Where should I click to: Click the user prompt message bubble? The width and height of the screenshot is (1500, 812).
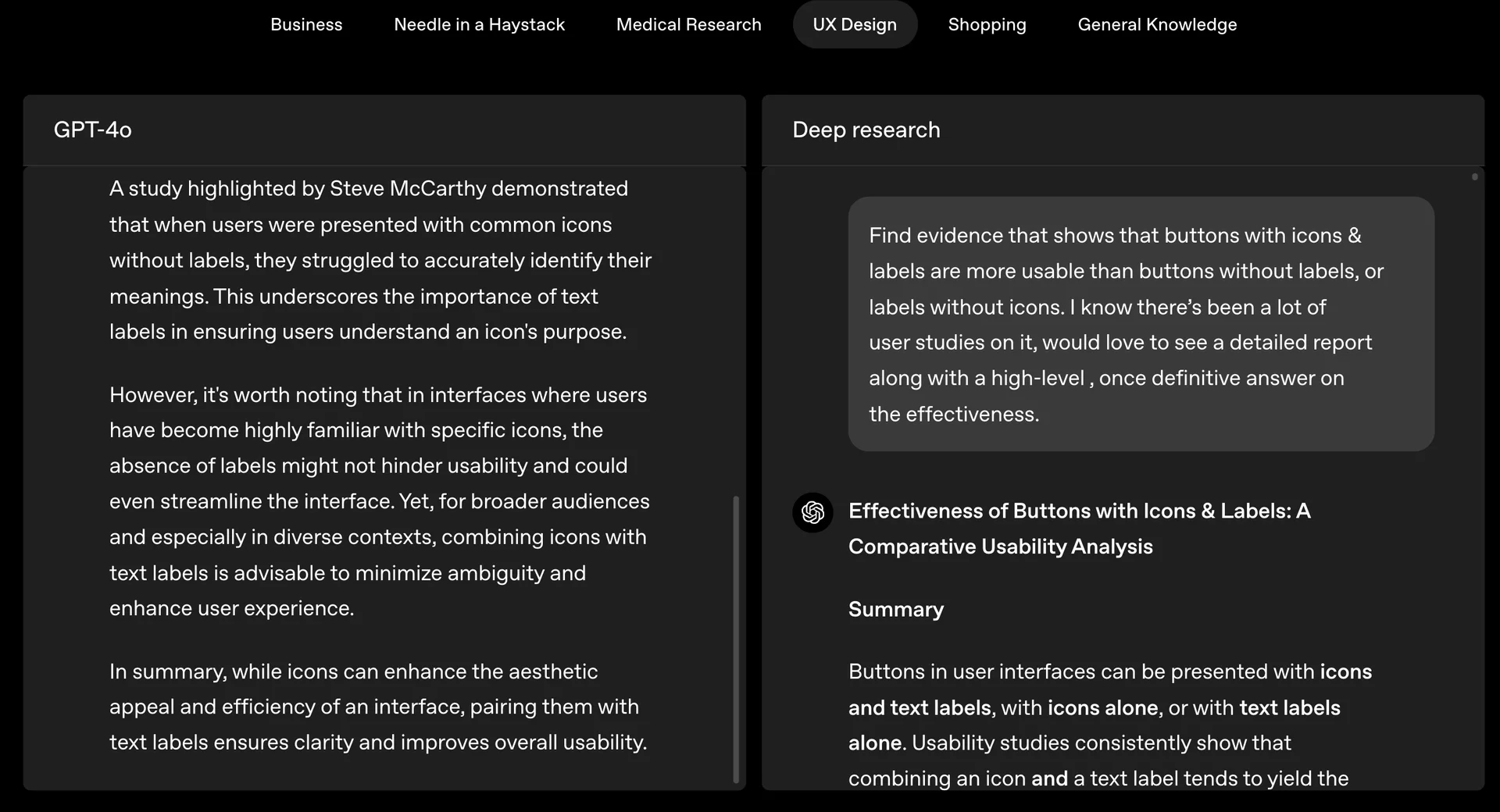tap(1141, 324)
